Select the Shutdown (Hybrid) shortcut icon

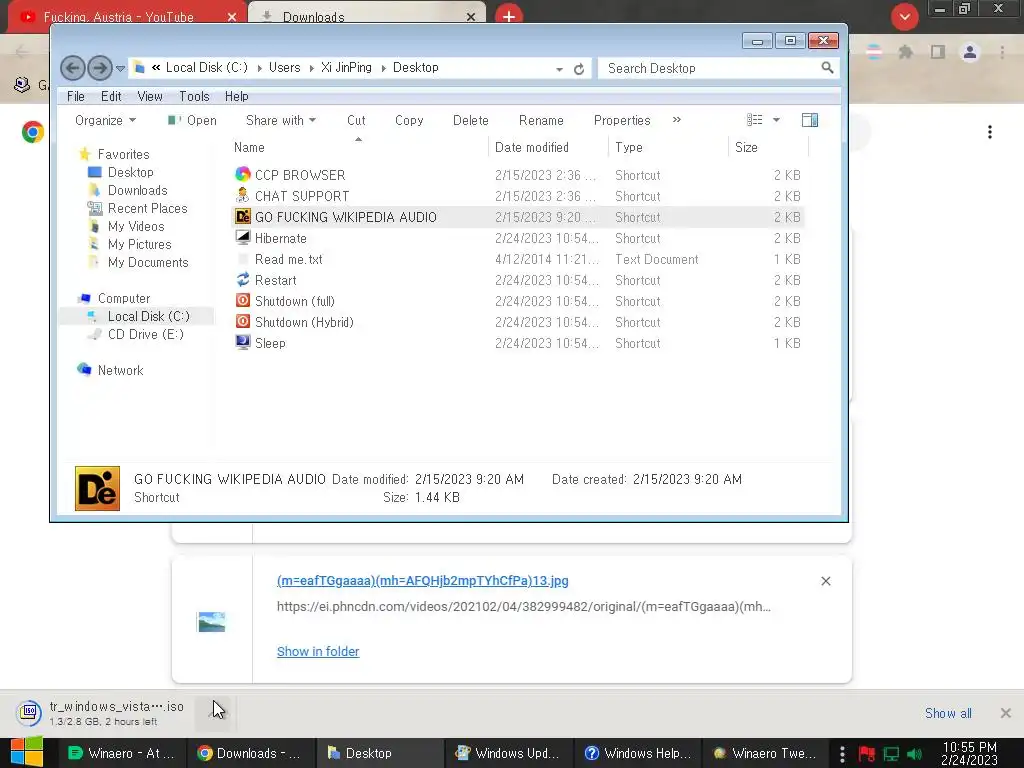coord(243,321)
